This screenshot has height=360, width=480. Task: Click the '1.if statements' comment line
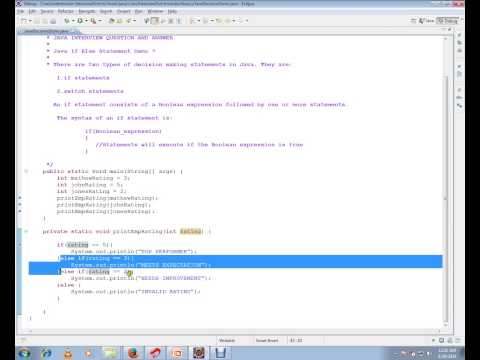83,78
